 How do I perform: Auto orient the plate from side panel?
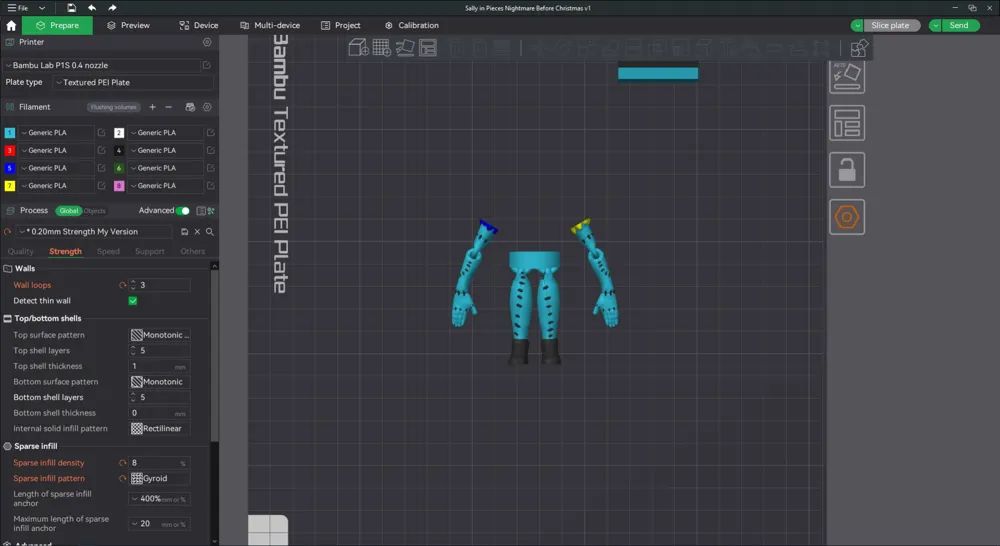pyautogui.click(x=847, y=76)
